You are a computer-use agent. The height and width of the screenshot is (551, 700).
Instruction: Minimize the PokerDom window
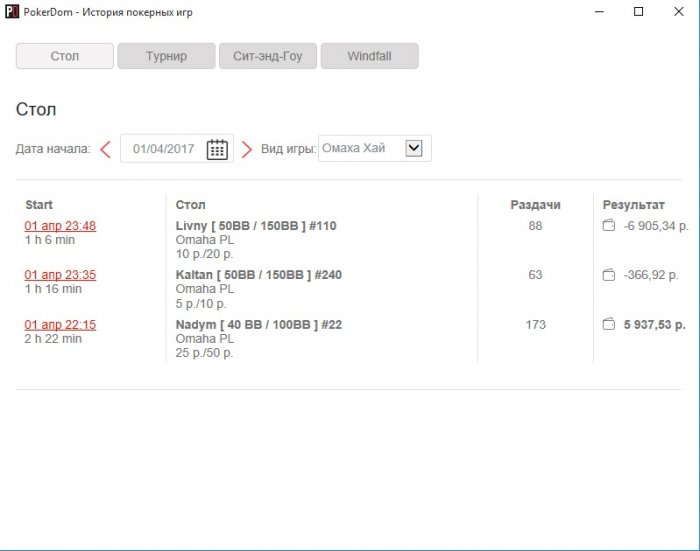point(599,12)
